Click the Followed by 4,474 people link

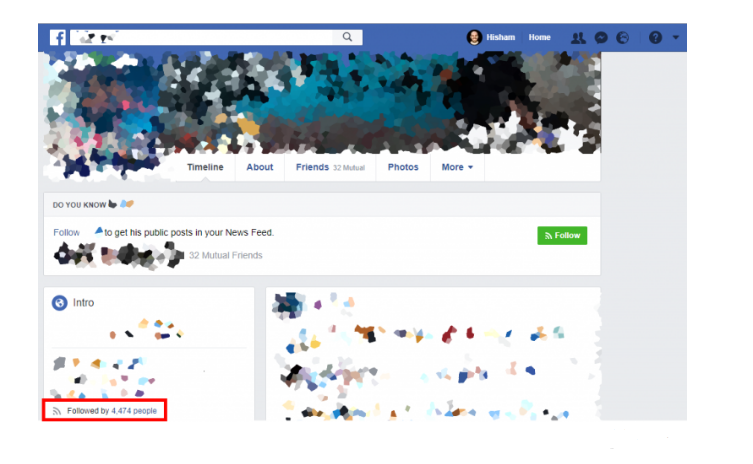click(112, 411)
